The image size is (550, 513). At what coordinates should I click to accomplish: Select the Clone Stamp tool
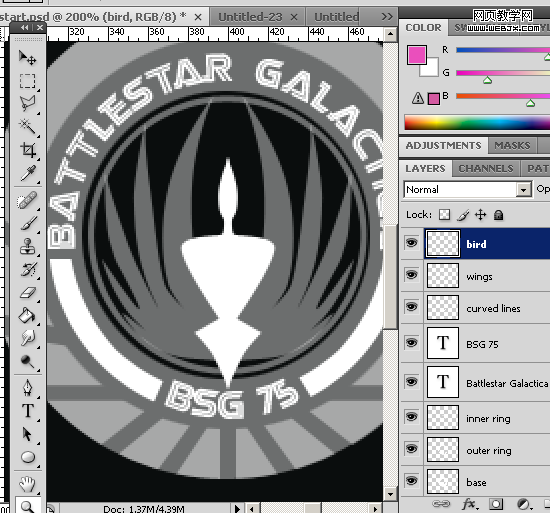tap(27, 246)
